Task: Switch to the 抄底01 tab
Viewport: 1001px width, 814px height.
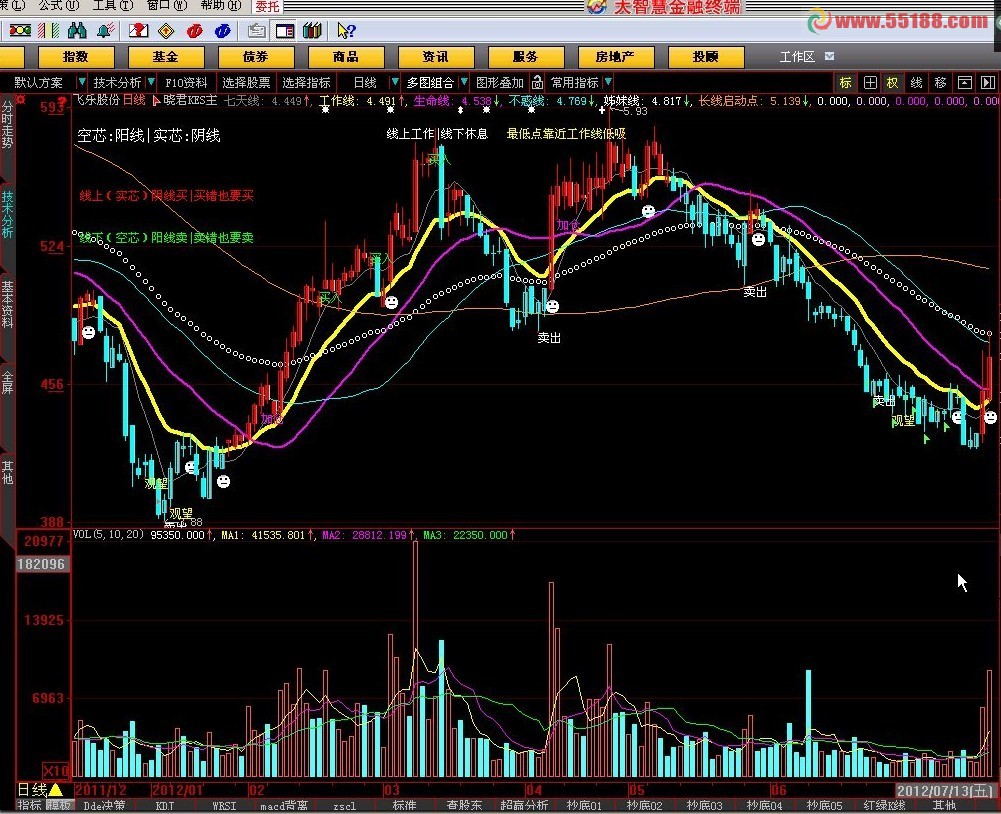Action: 583,806
